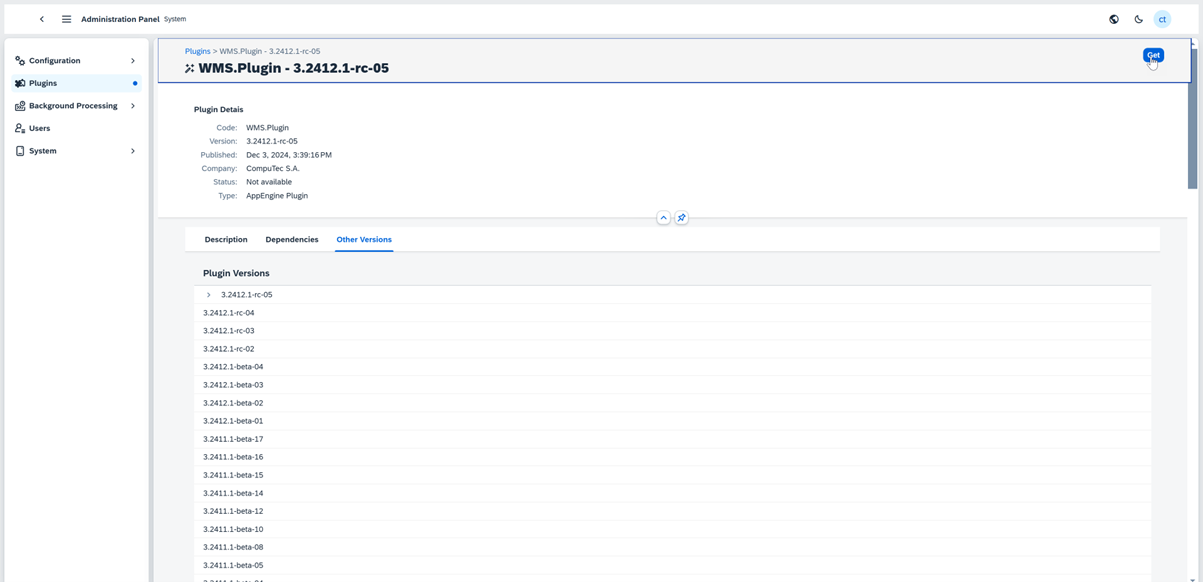Select the Other Versions tab
The image size is (1203, 582).
364,240
